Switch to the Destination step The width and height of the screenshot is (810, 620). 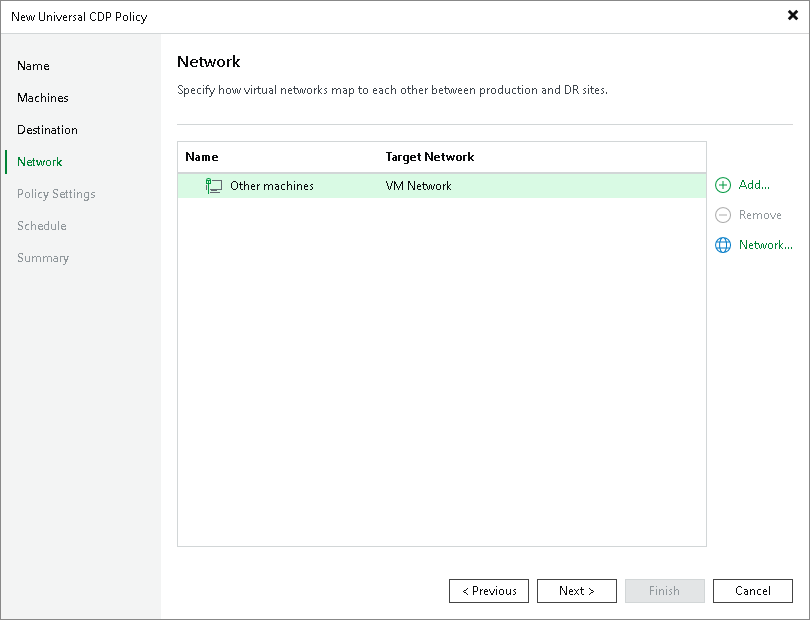46,130
